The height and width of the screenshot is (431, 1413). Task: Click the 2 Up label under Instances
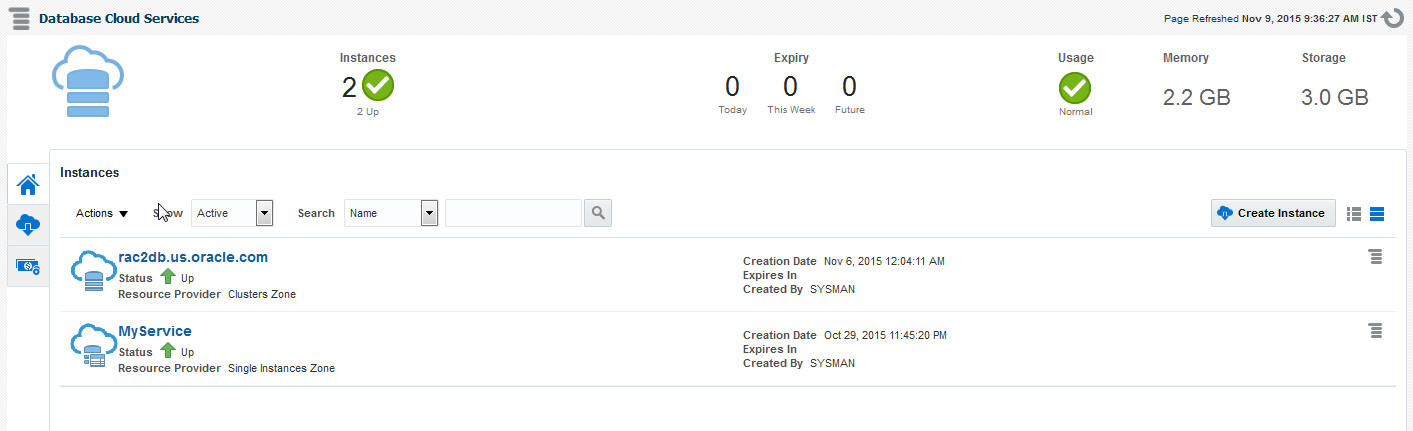point(368,112)
